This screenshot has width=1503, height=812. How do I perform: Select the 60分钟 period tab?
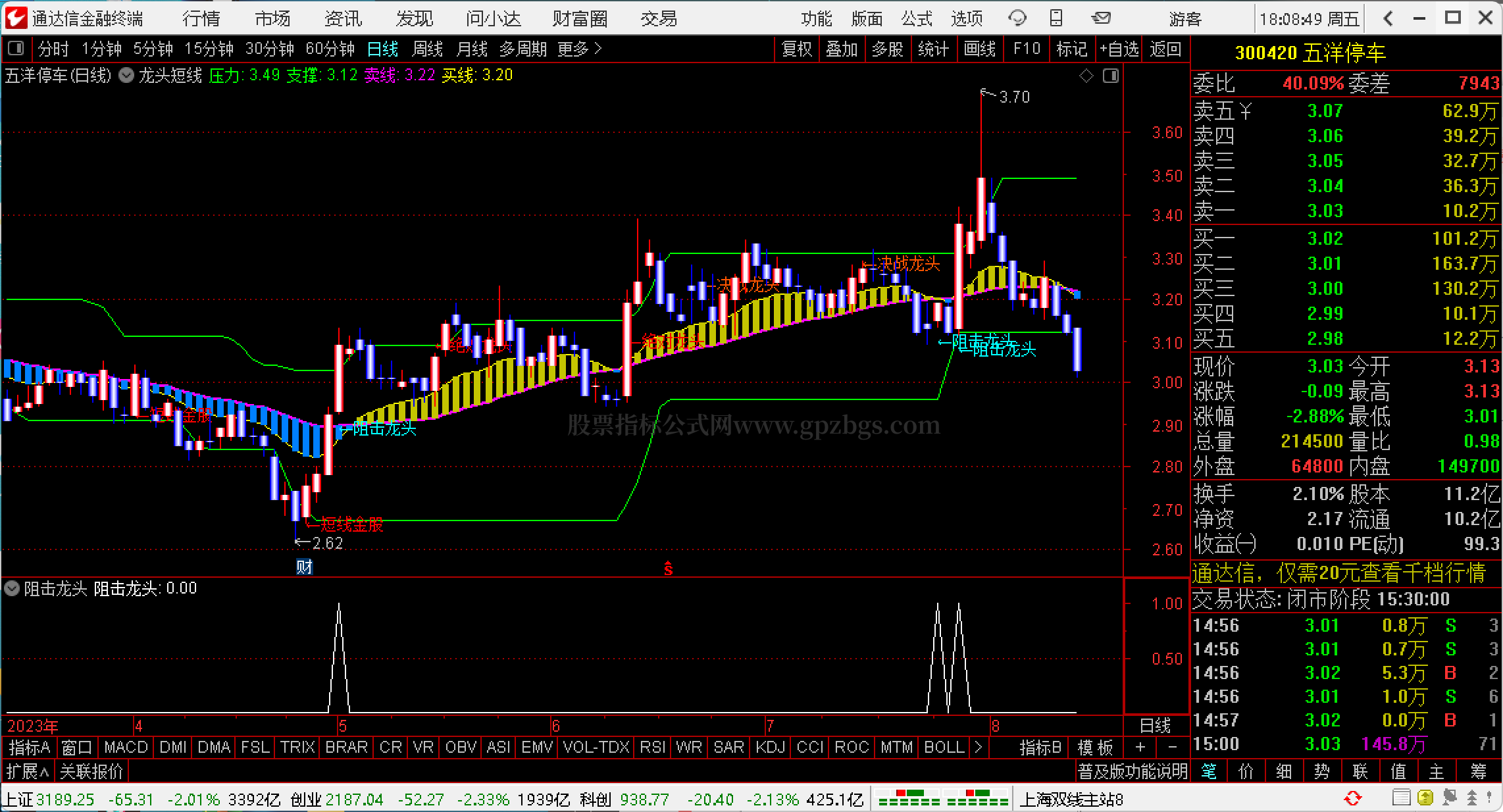click(x=330, y=49)
